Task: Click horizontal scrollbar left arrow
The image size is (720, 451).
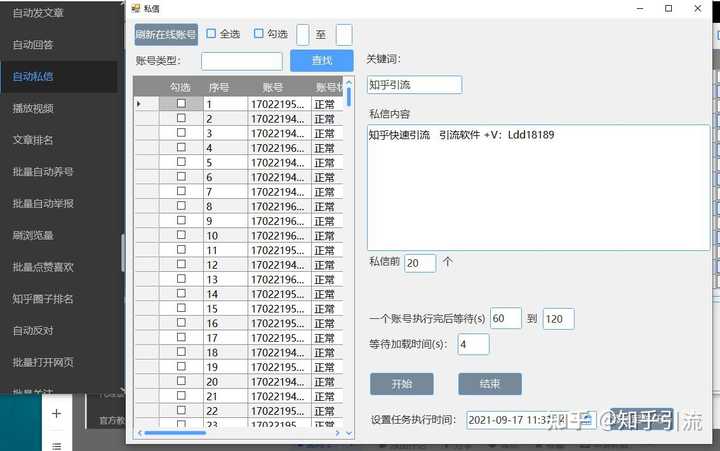Action: click(140, 433)
